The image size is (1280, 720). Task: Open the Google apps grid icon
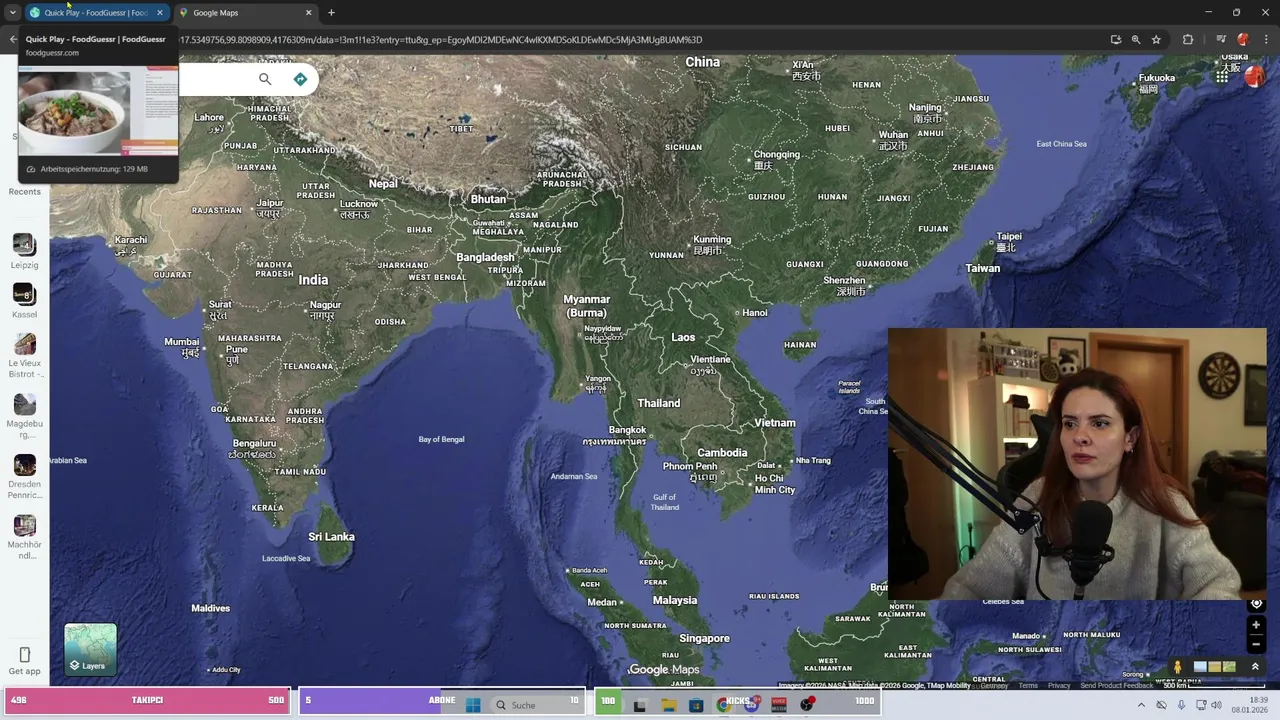(x=1222, y=76)
